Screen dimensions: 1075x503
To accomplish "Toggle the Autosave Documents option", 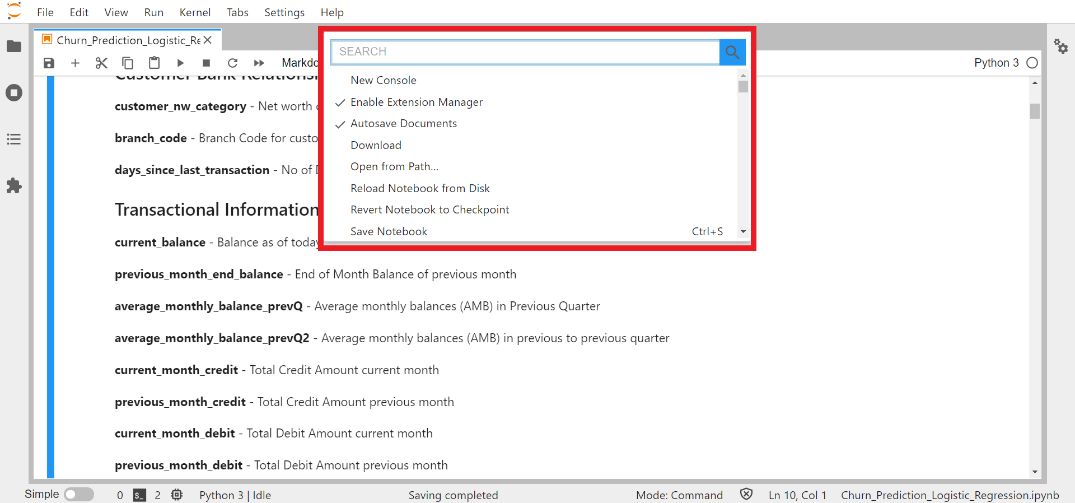I will 403,124.
